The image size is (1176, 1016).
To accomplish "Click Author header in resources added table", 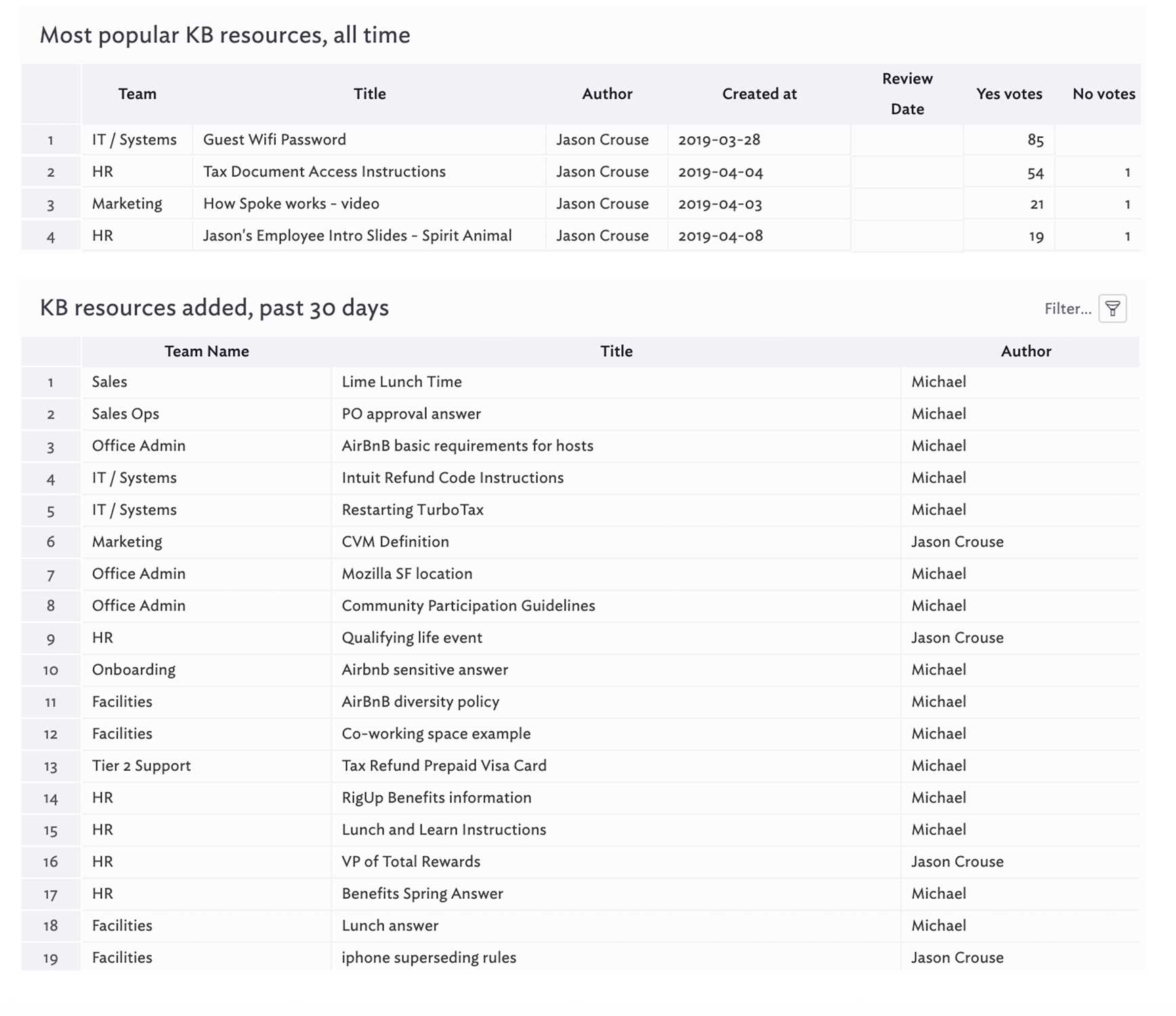I will [1026, 352].
